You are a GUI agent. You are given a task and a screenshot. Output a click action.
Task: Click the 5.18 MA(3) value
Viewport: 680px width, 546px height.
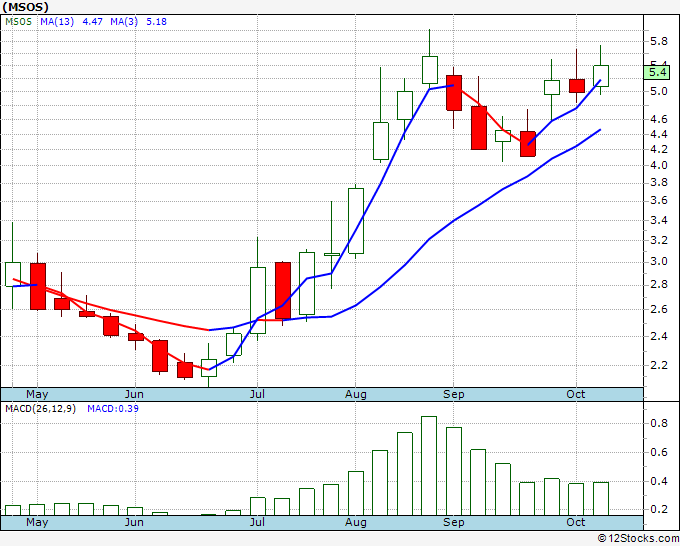tap(153, 21)
